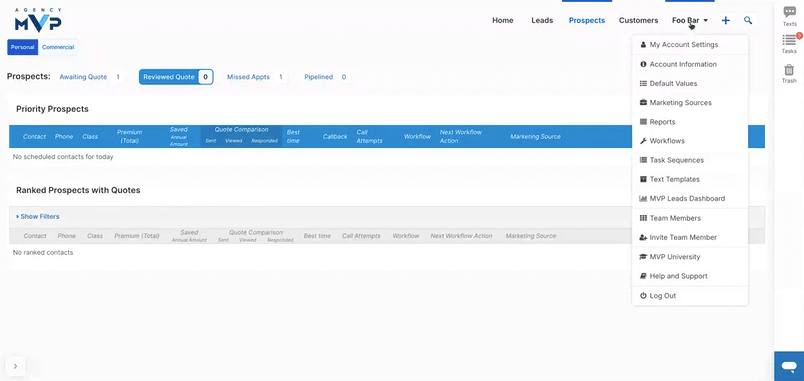Click the search magnifier icon
Viewport: 804px width, 381px height.
tap(748, 21)
